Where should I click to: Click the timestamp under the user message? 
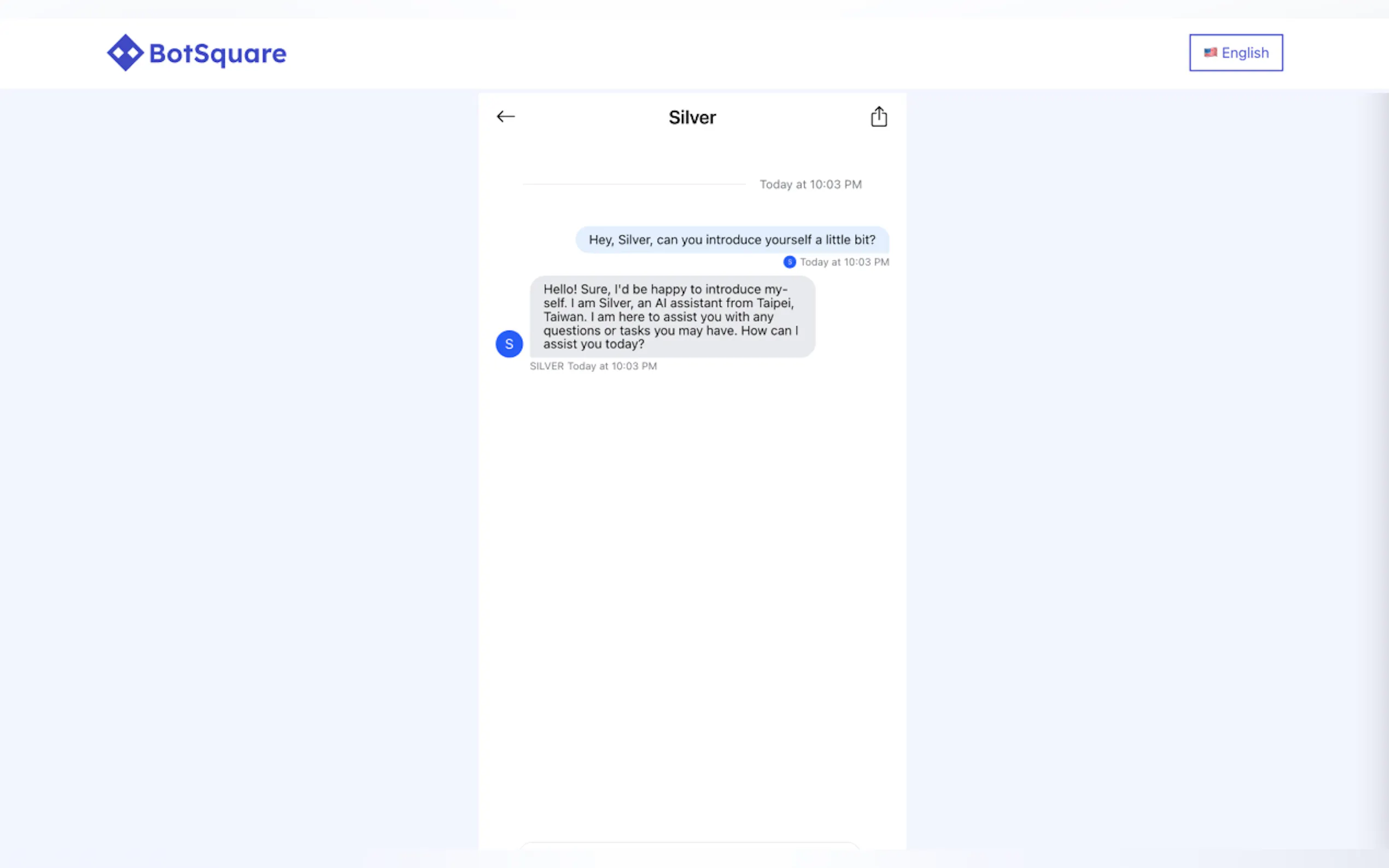click(844, 262)
